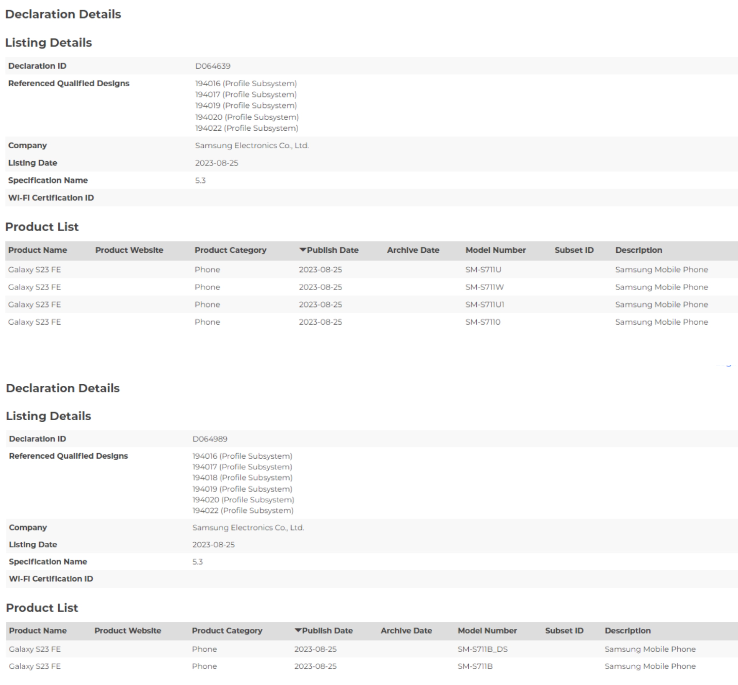Click the Publish Date sort arrow in the D064989 product list
Image resolution: width=738 pixels, height=685 pixels.
[x=298, y=630]
